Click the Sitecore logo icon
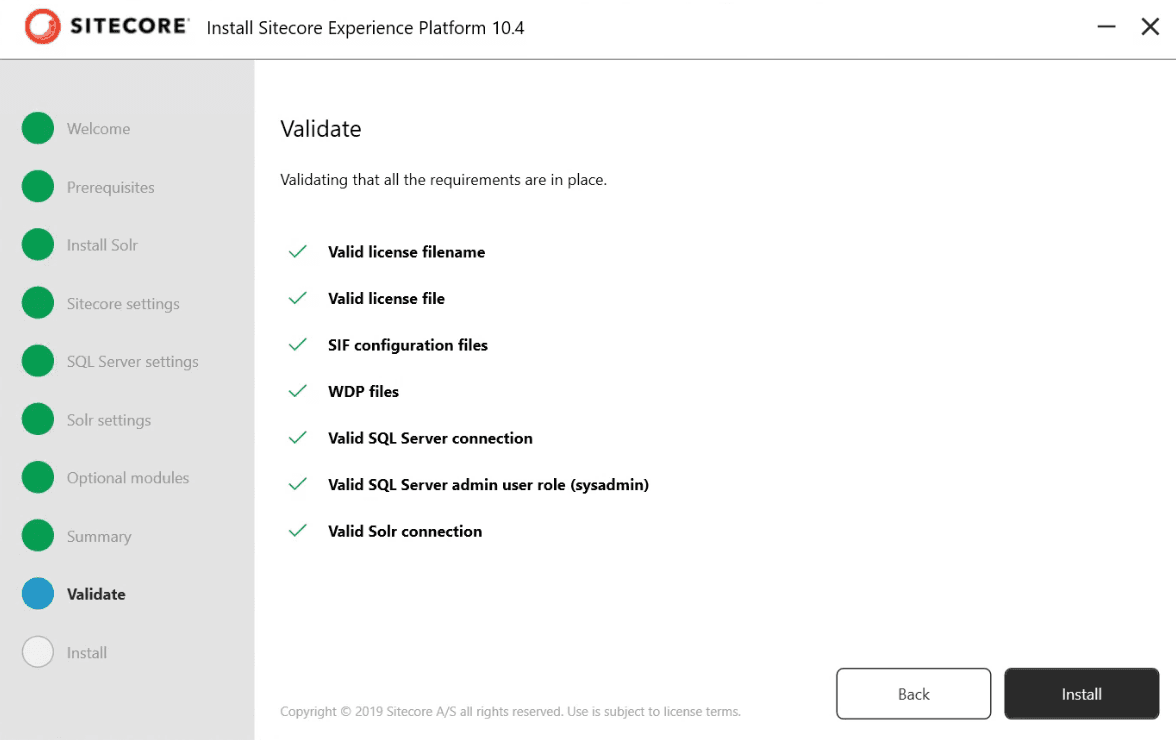This screenshot has width=1176, height=740. pos(42,26)
